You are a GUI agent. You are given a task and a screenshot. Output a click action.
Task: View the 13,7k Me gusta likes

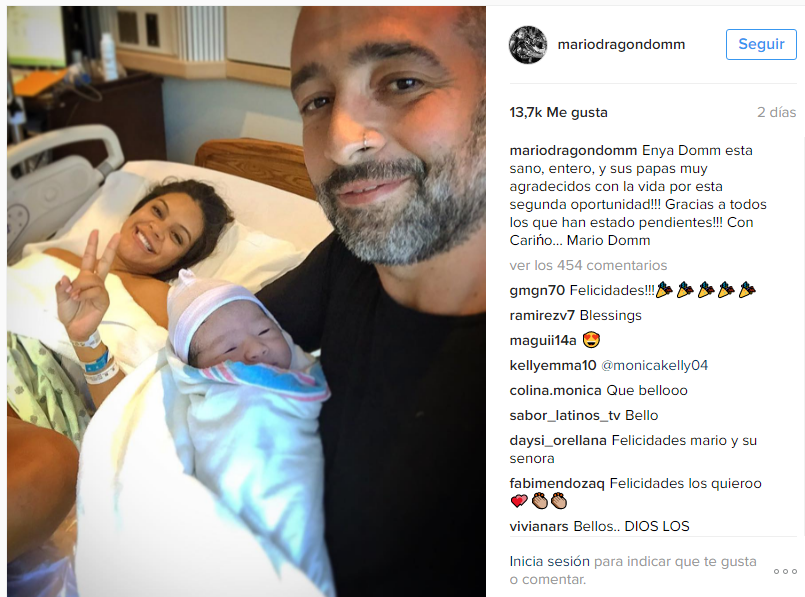(x=558, y=112)
